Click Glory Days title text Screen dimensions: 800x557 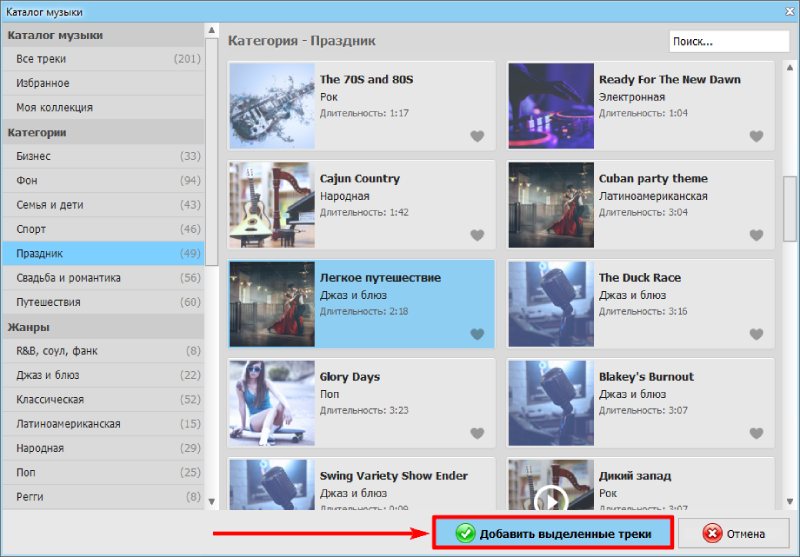click(349, 377)
